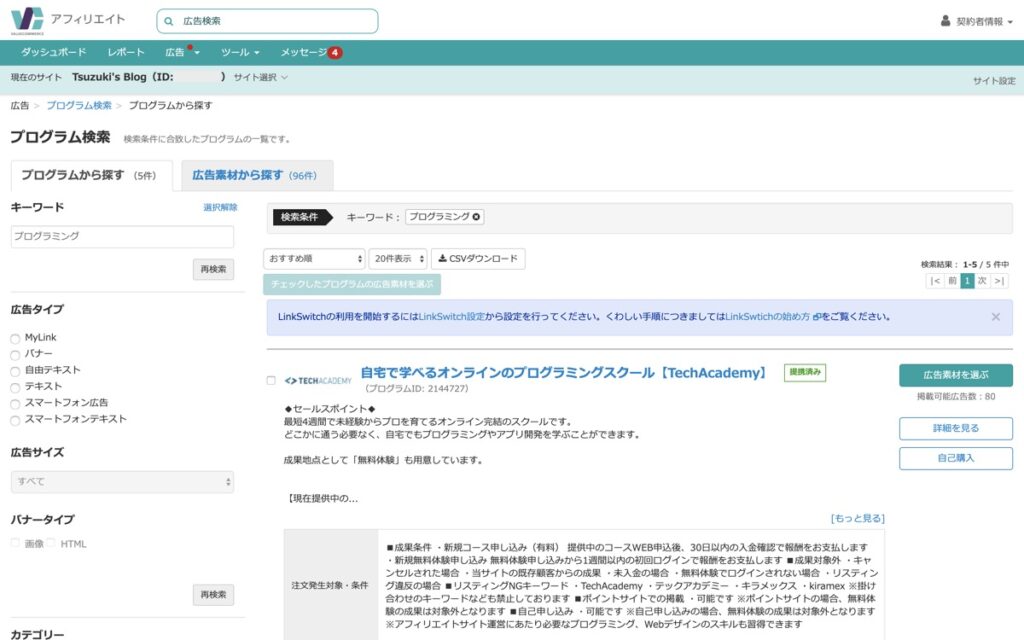Dismiss the LinkSwitch notice
1024x640 pixels.
point(995,317)
